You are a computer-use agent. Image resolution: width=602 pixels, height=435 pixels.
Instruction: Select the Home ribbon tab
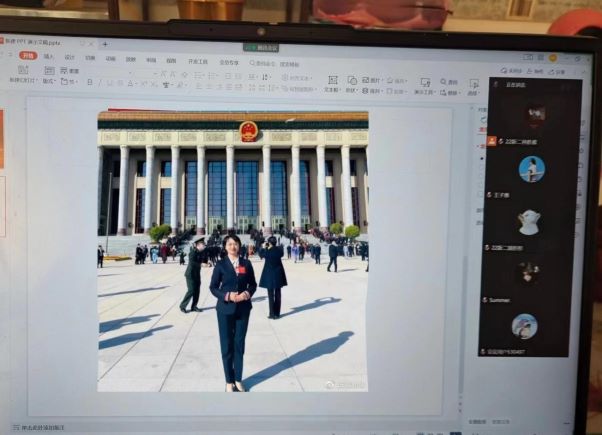click(x=28, y=55)
